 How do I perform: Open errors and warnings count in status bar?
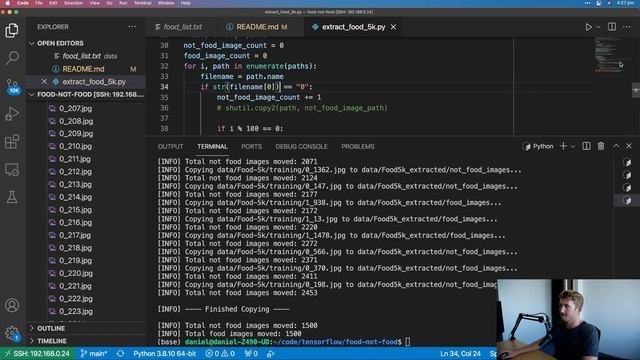coord(220,353)
